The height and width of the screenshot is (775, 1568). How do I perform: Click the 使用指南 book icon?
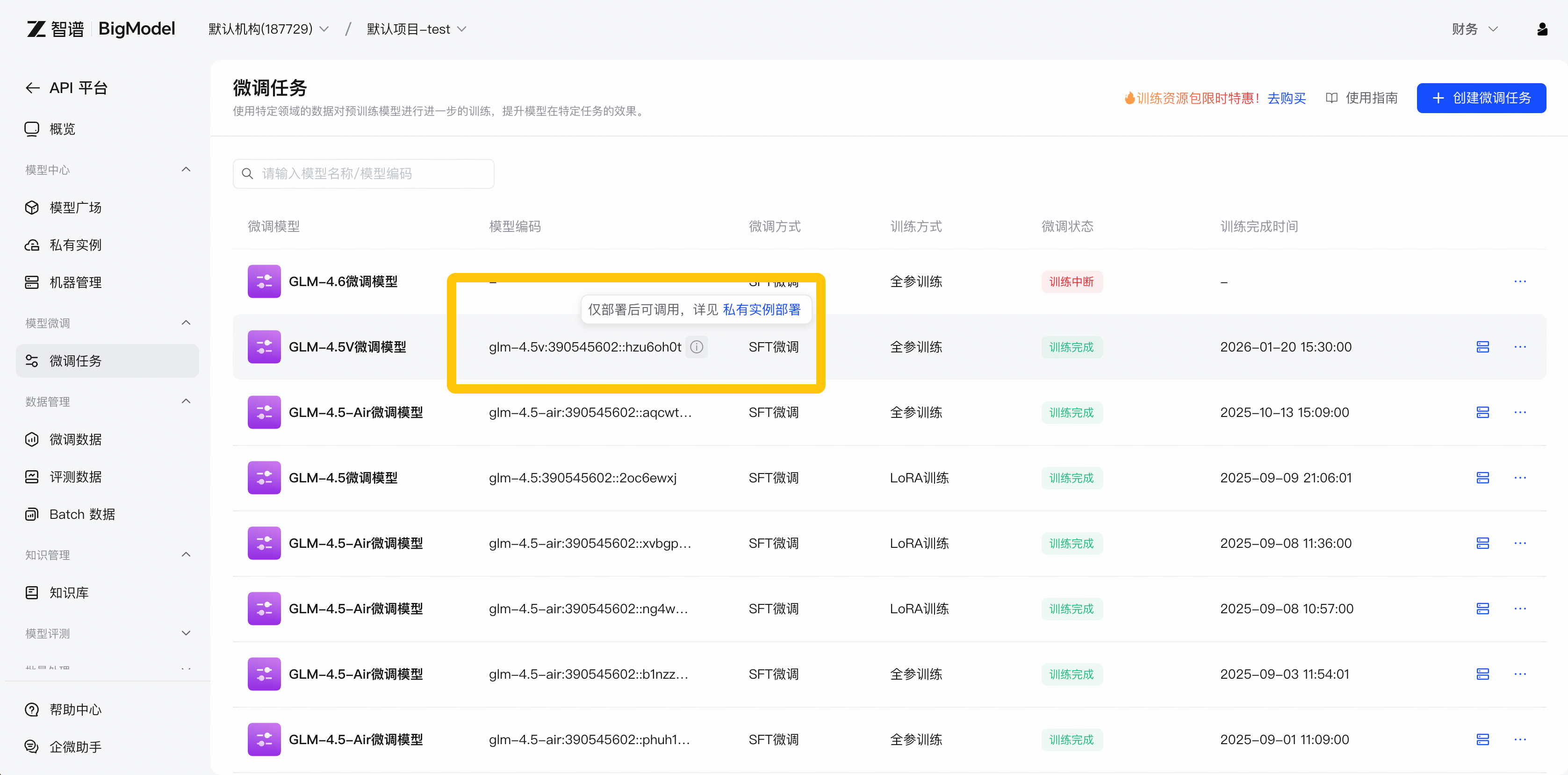point(1331,98)
